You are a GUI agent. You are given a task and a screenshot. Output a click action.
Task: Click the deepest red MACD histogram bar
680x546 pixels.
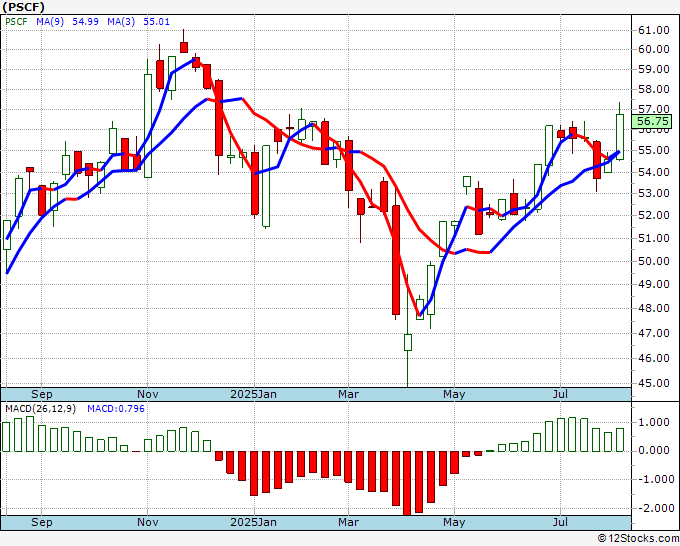point(407,484)
